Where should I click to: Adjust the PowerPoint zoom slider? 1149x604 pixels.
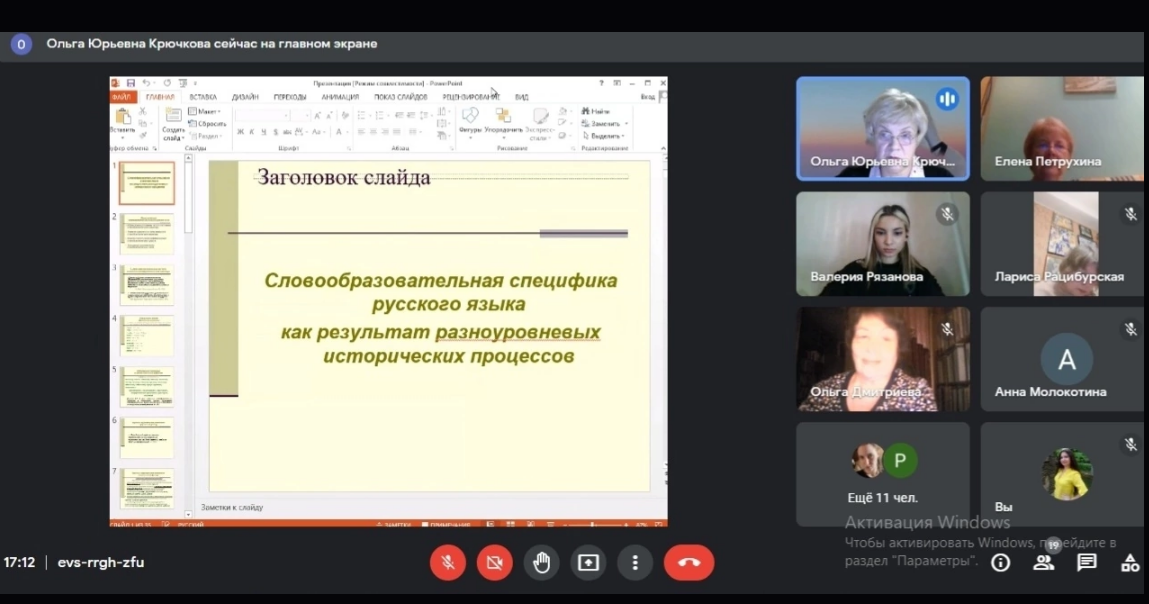[594, 524]
